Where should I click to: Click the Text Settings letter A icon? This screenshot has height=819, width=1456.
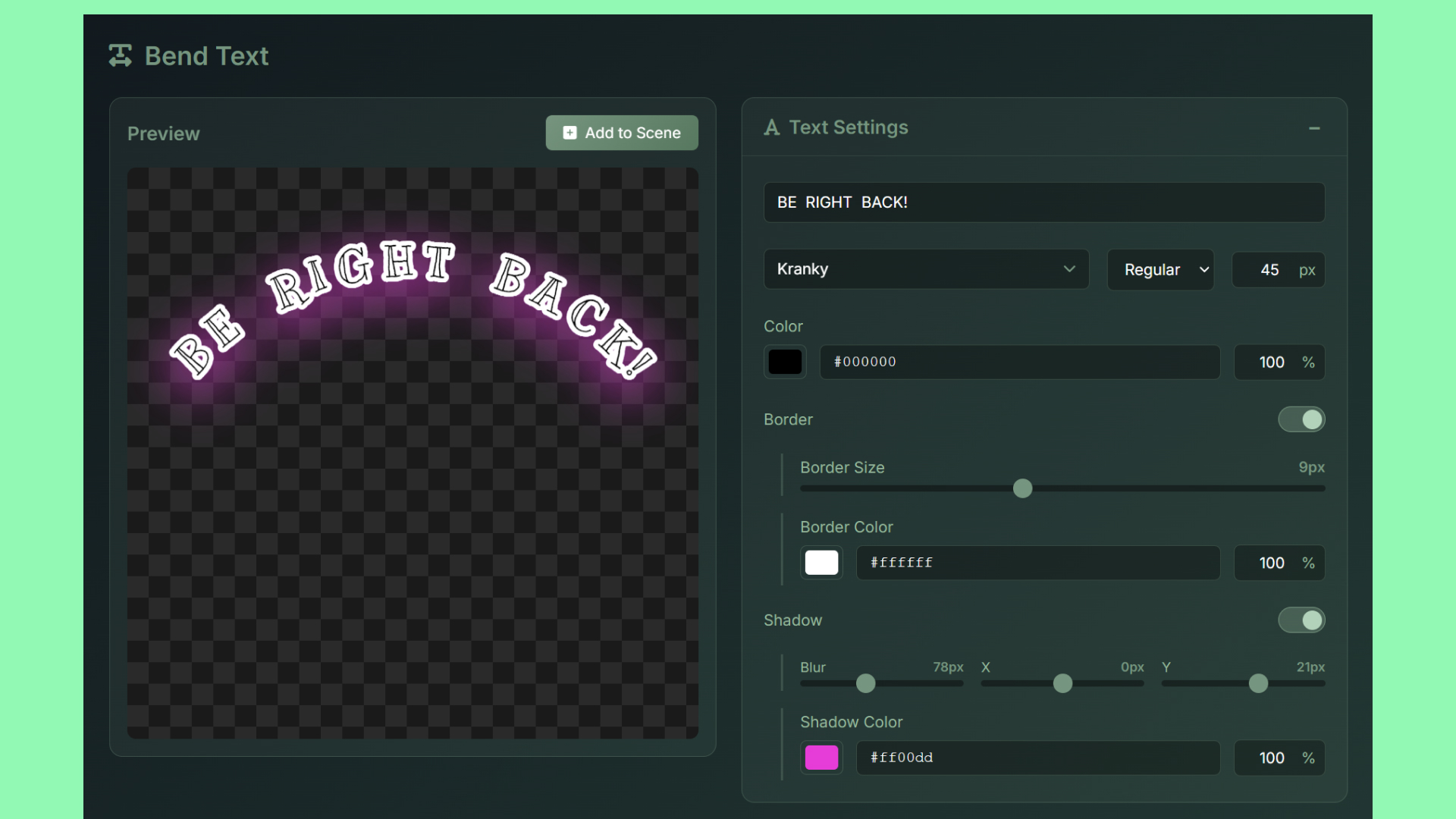click(x=771, y=127)
